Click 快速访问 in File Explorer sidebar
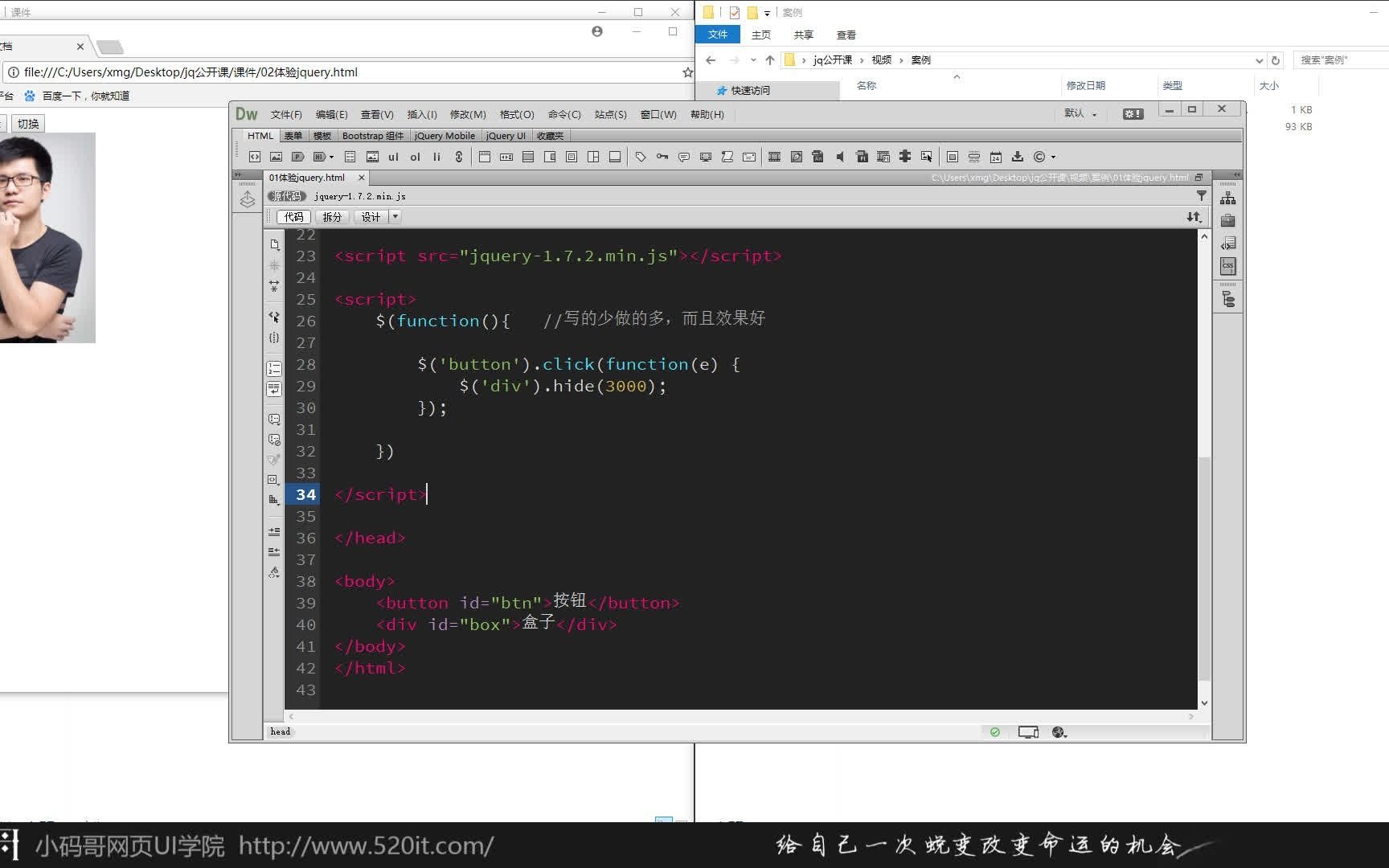Image resolution: width=1389 pixels, height=868 pixels. pyautogui.click(x=750, y=90)
